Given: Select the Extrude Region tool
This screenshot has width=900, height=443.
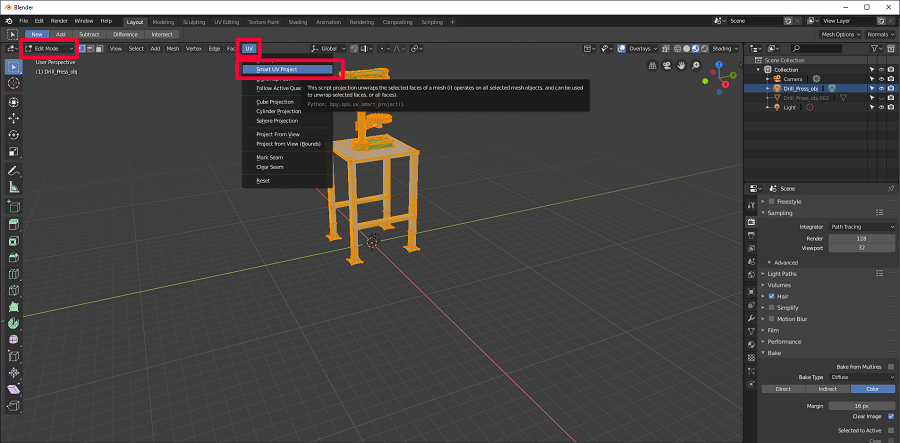Looking at the screenshot, I should [x=14, y=224].
